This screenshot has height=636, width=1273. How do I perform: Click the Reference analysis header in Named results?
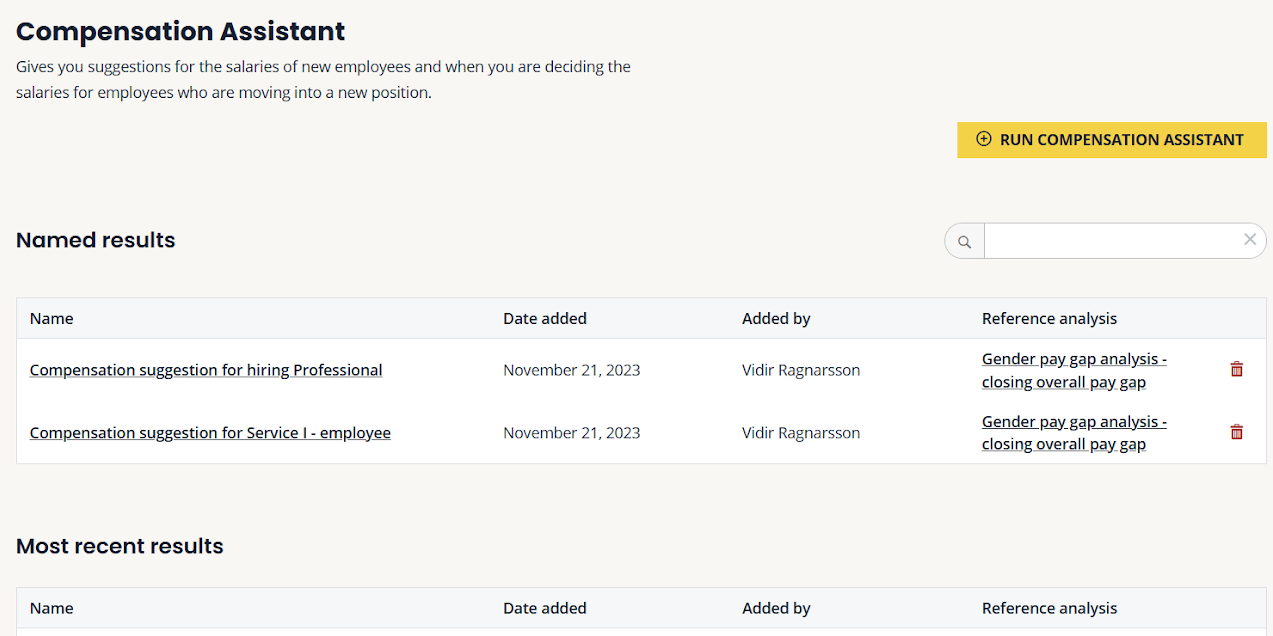pyautogui.click(x=1049, y=319)
